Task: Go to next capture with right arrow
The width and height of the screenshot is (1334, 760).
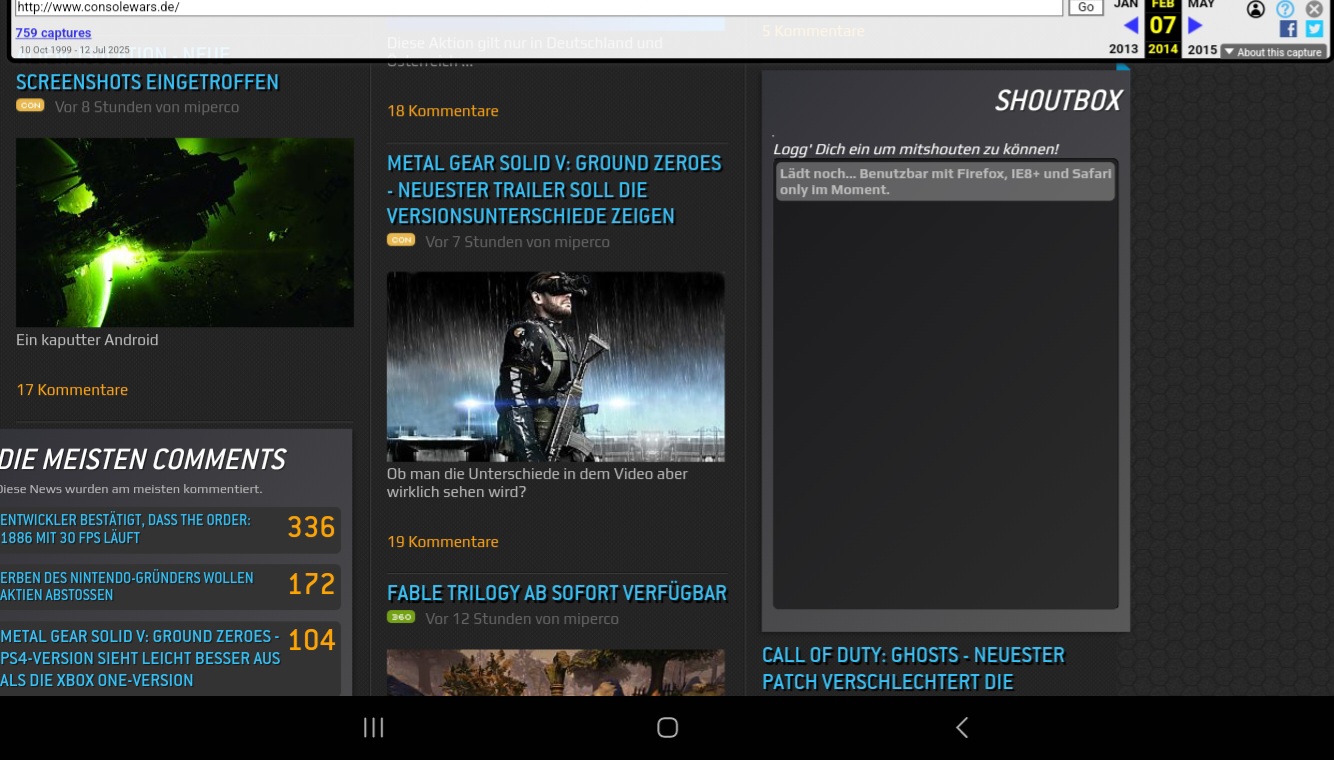Action: [x=1195, y=25]
